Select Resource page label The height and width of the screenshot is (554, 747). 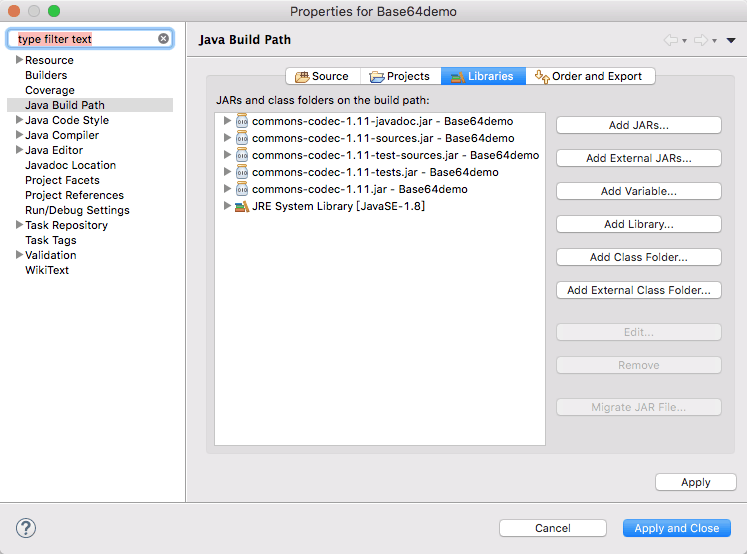(50, 60)
